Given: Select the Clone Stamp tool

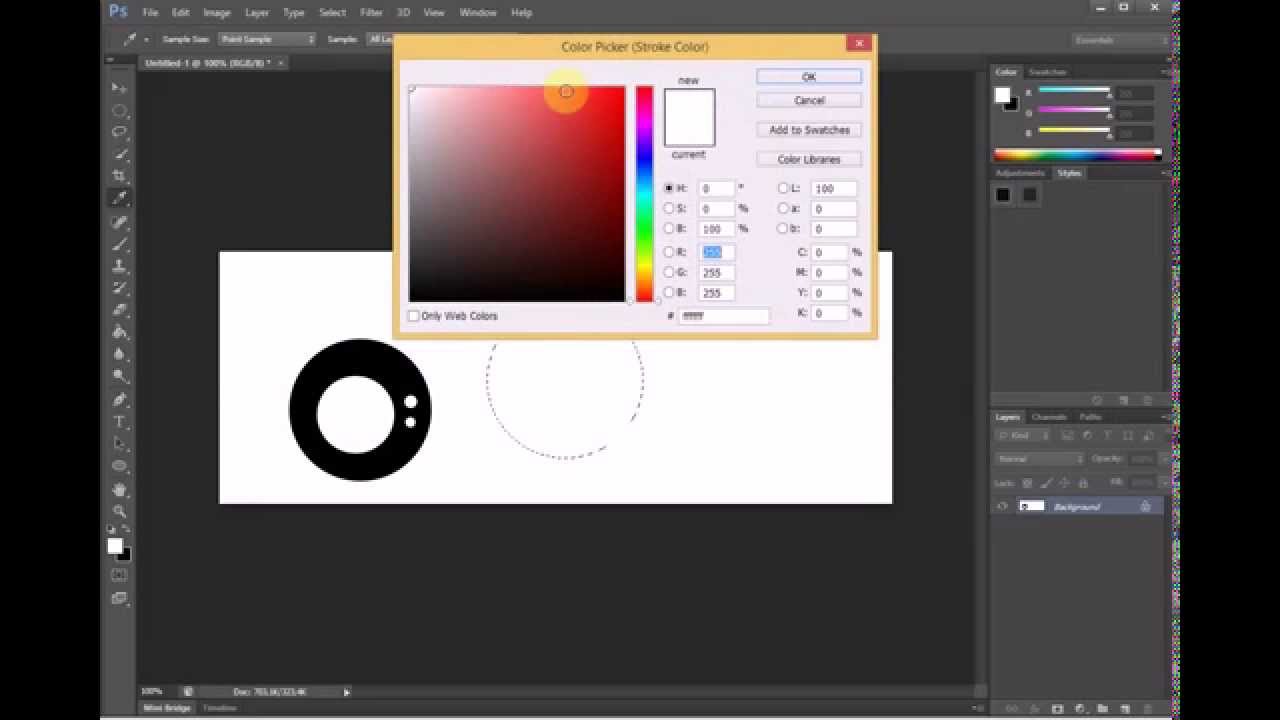Looking at the screenshot, I should [x=119, y=266].
